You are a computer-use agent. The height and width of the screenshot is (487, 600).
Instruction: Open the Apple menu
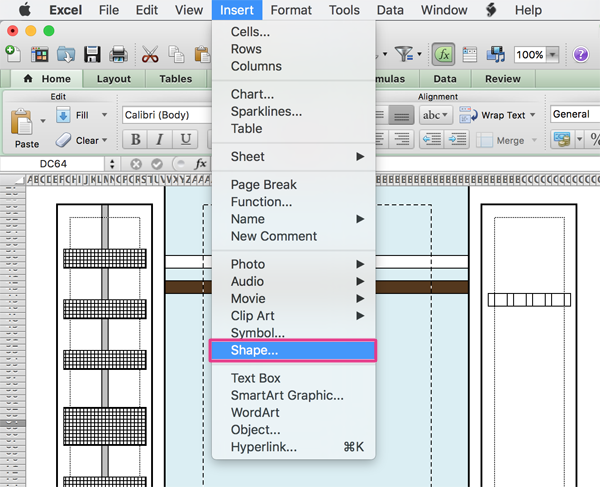(x=24, y=10)
